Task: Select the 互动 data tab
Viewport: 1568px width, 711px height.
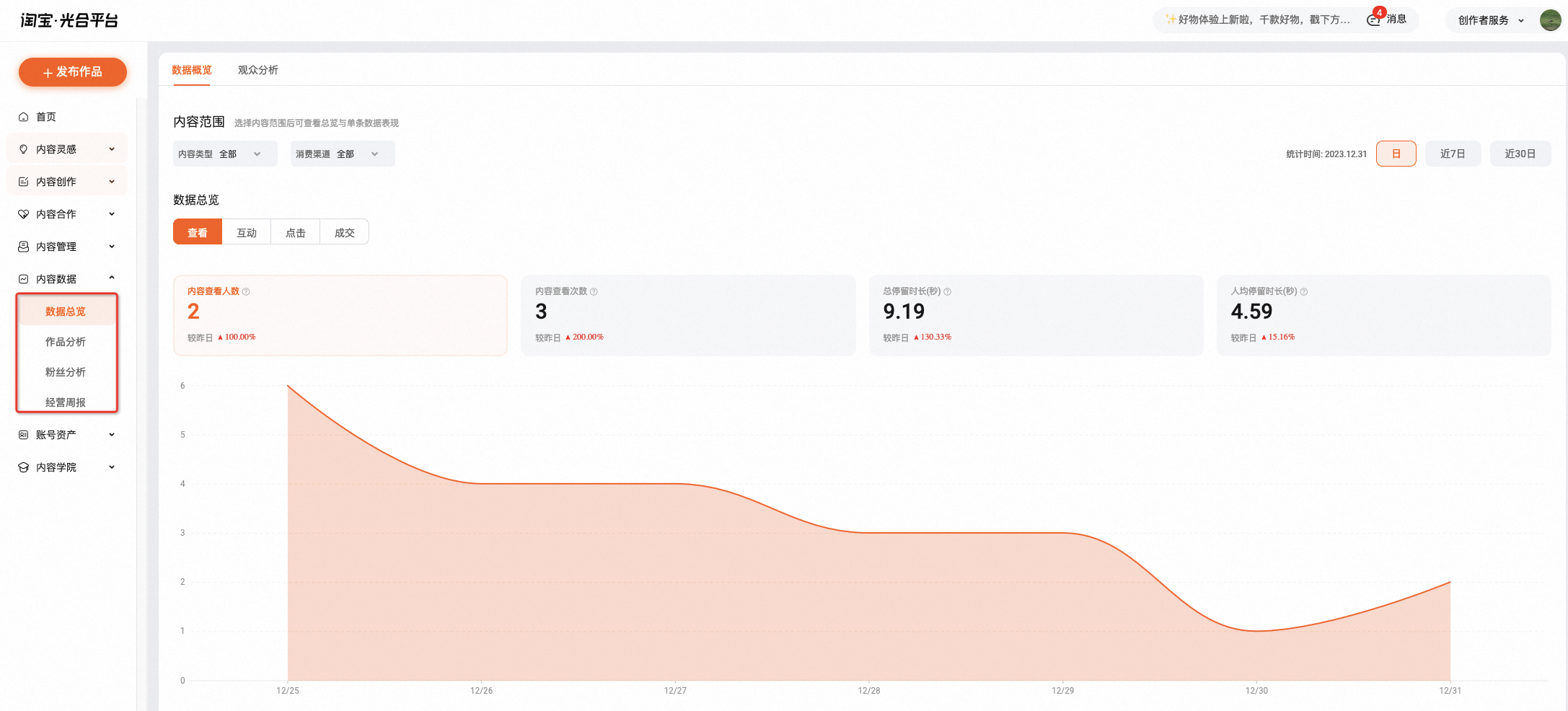Action: tap(247, 232)
